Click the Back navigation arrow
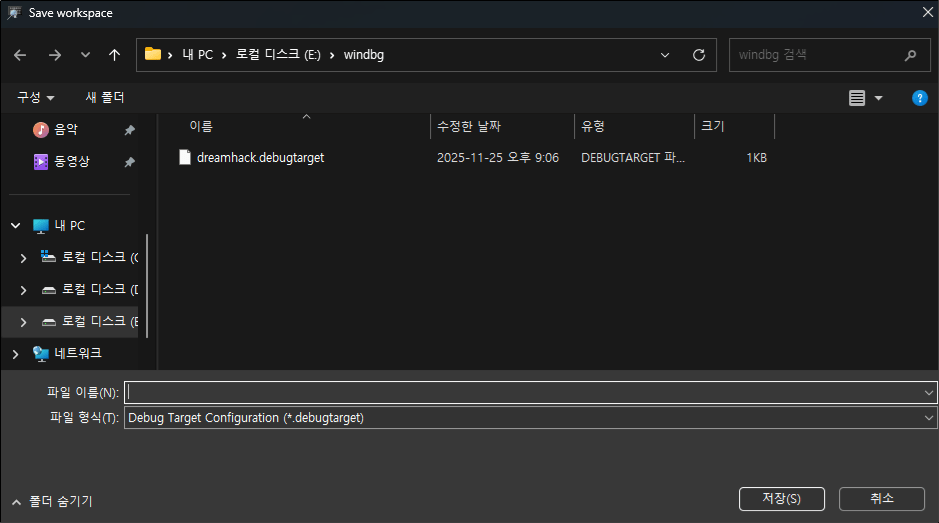Image resolution: width=939 pixels, height=523 pixels. tap(21, 55)
